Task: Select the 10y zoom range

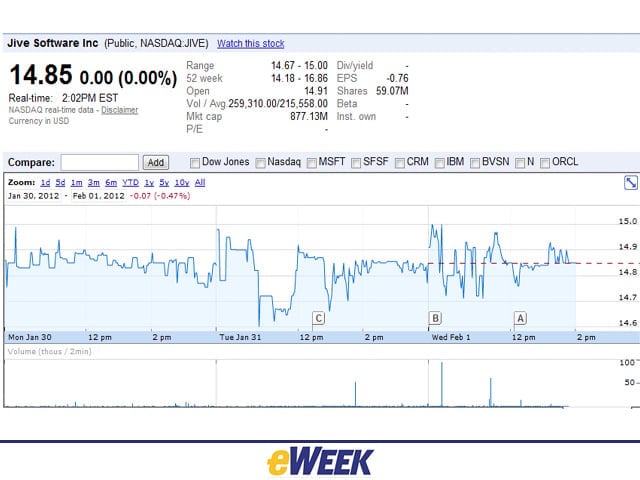Action: pyautogui.click(x=182, y=182)
